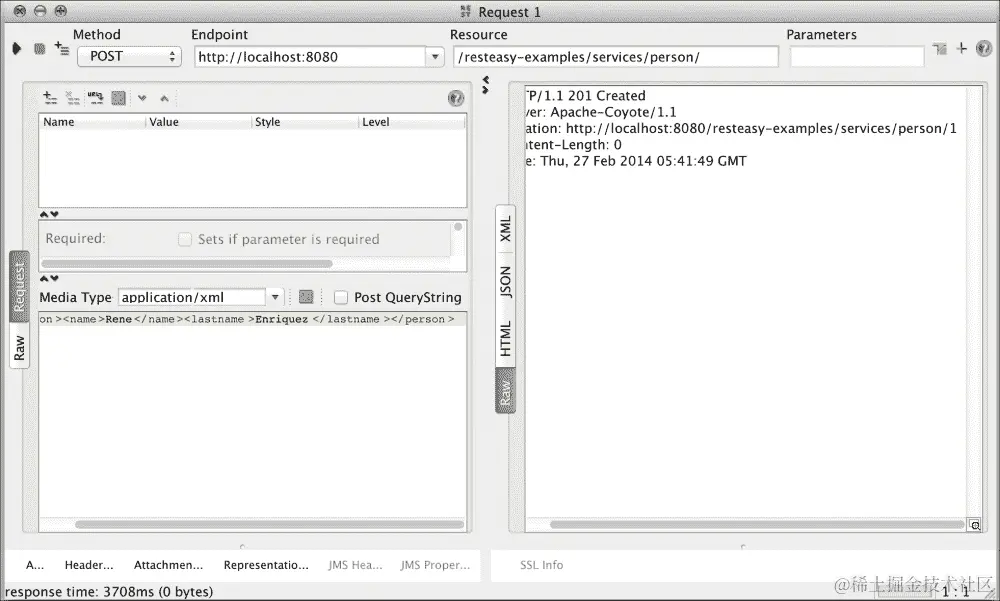Open the Header... bottom tab
Screen dimensions: 1000x601
pos(89,565)
